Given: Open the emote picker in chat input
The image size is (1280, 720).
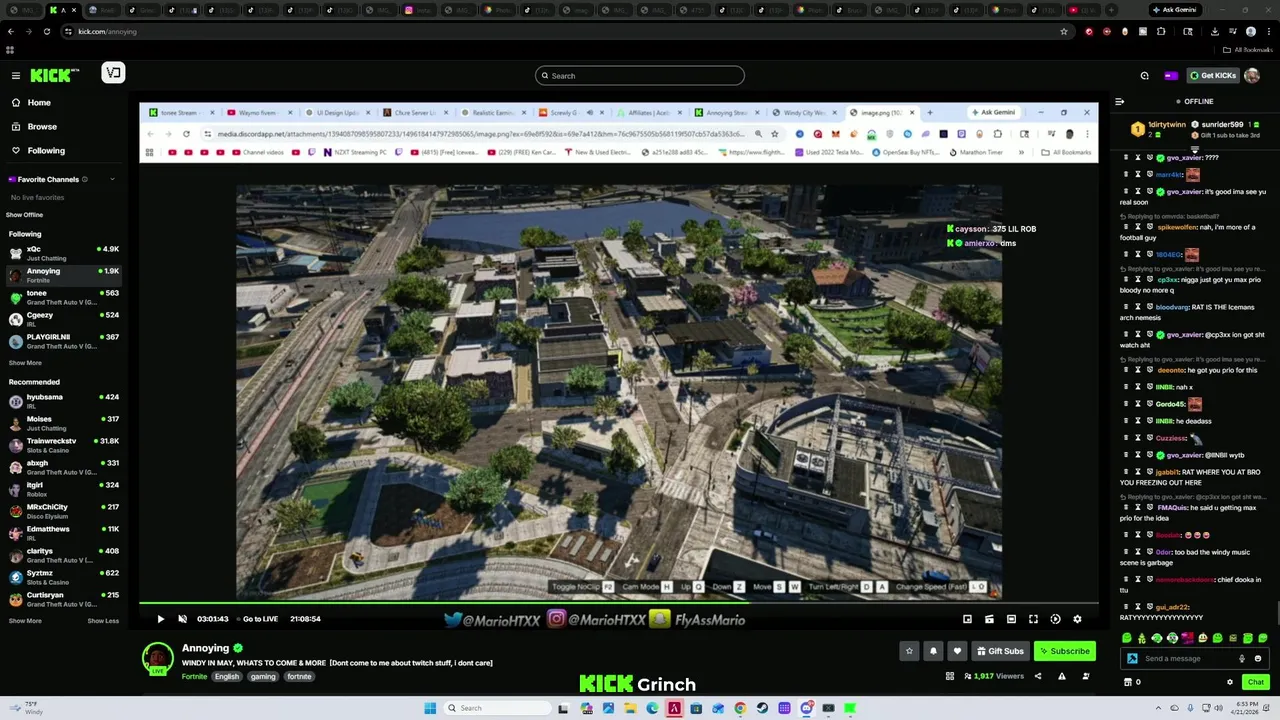Looking at the screenshot, I should (x=1258, y=659).
